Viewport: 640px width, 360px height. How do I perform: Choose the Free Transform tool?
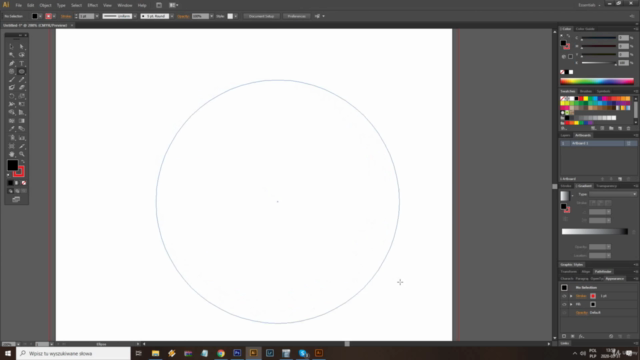22,104
